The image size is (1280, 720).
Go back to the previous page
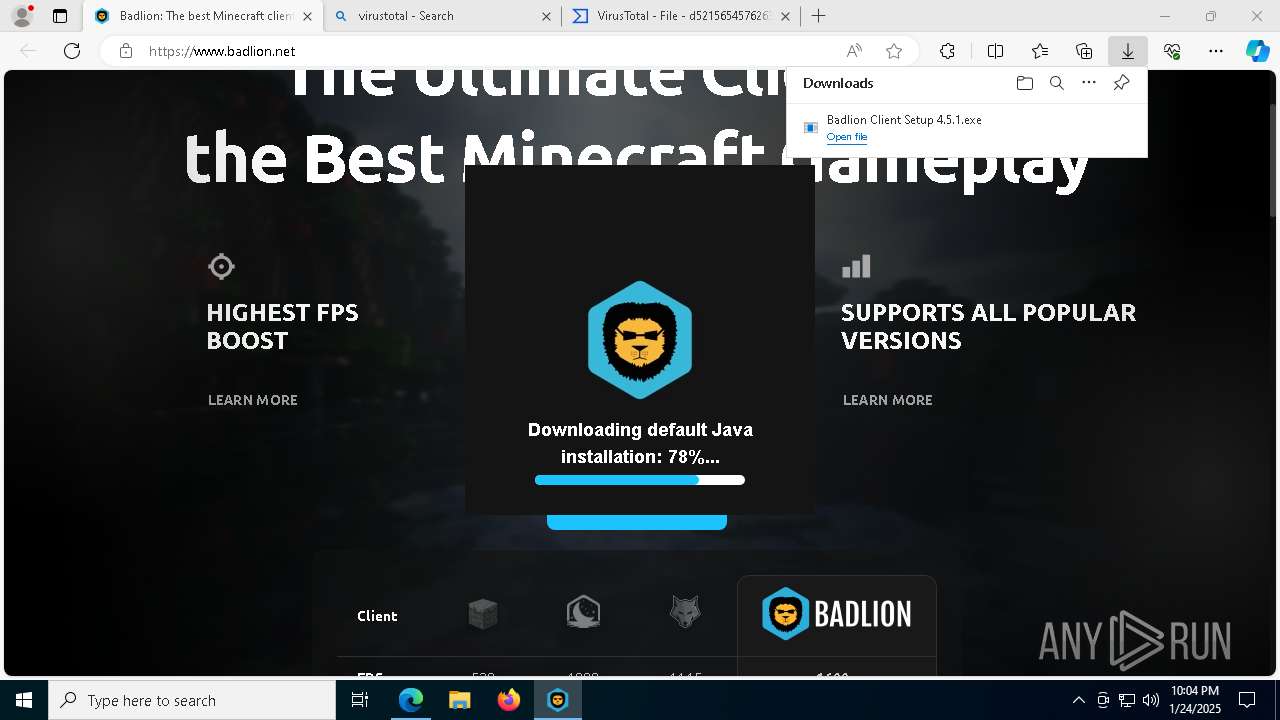click(x=28, y=51)
